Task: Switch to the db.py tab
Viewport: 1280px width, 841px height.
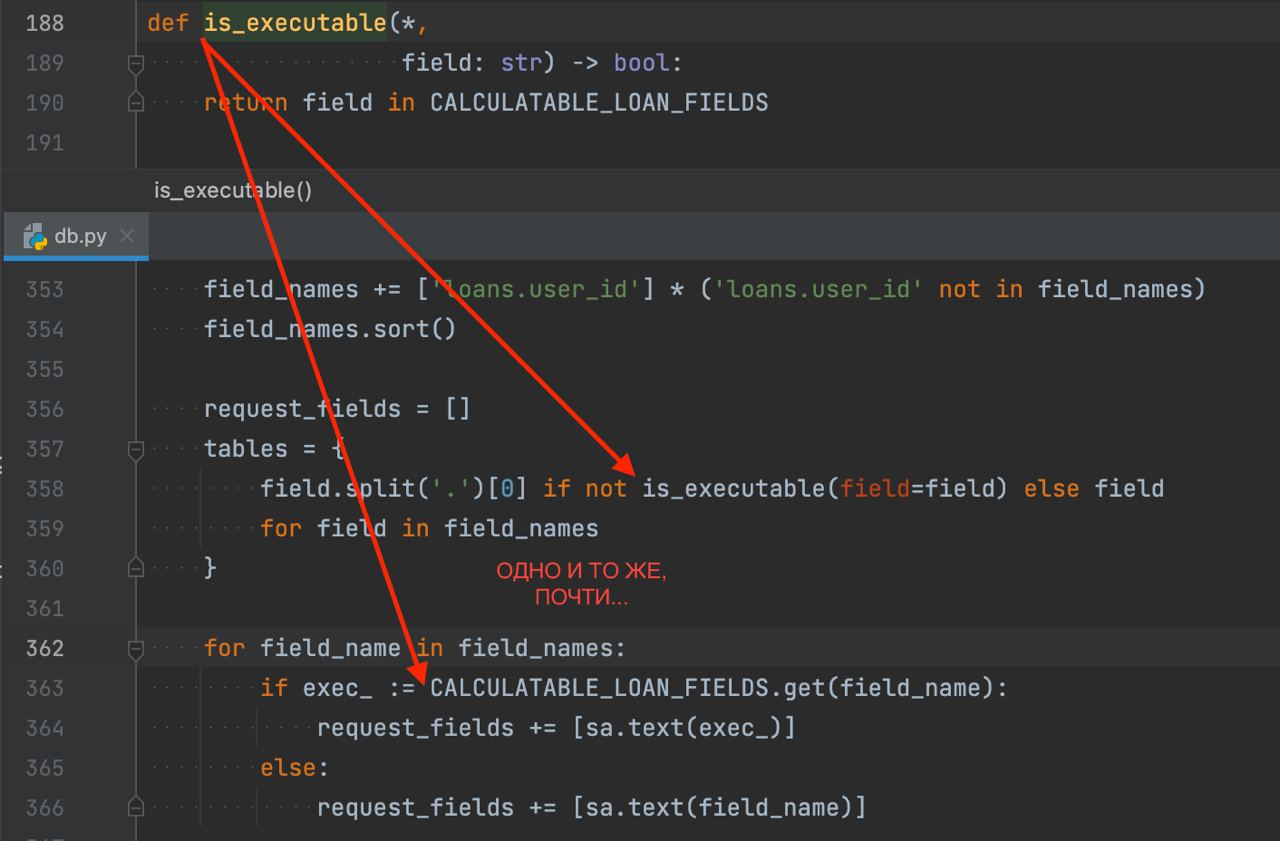Action: 75,236
